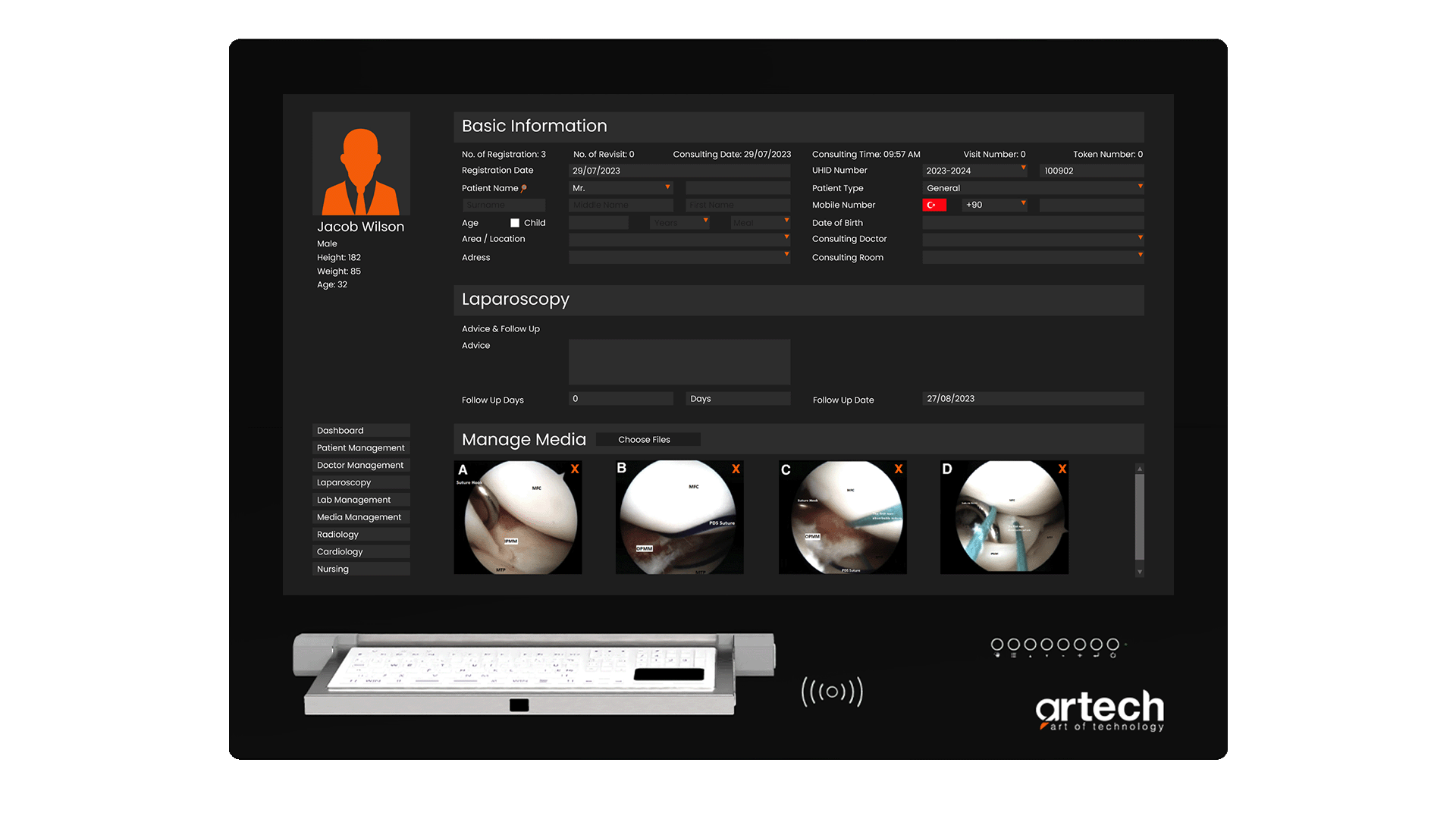Click the Turkish flag country icon

[934, 205]
